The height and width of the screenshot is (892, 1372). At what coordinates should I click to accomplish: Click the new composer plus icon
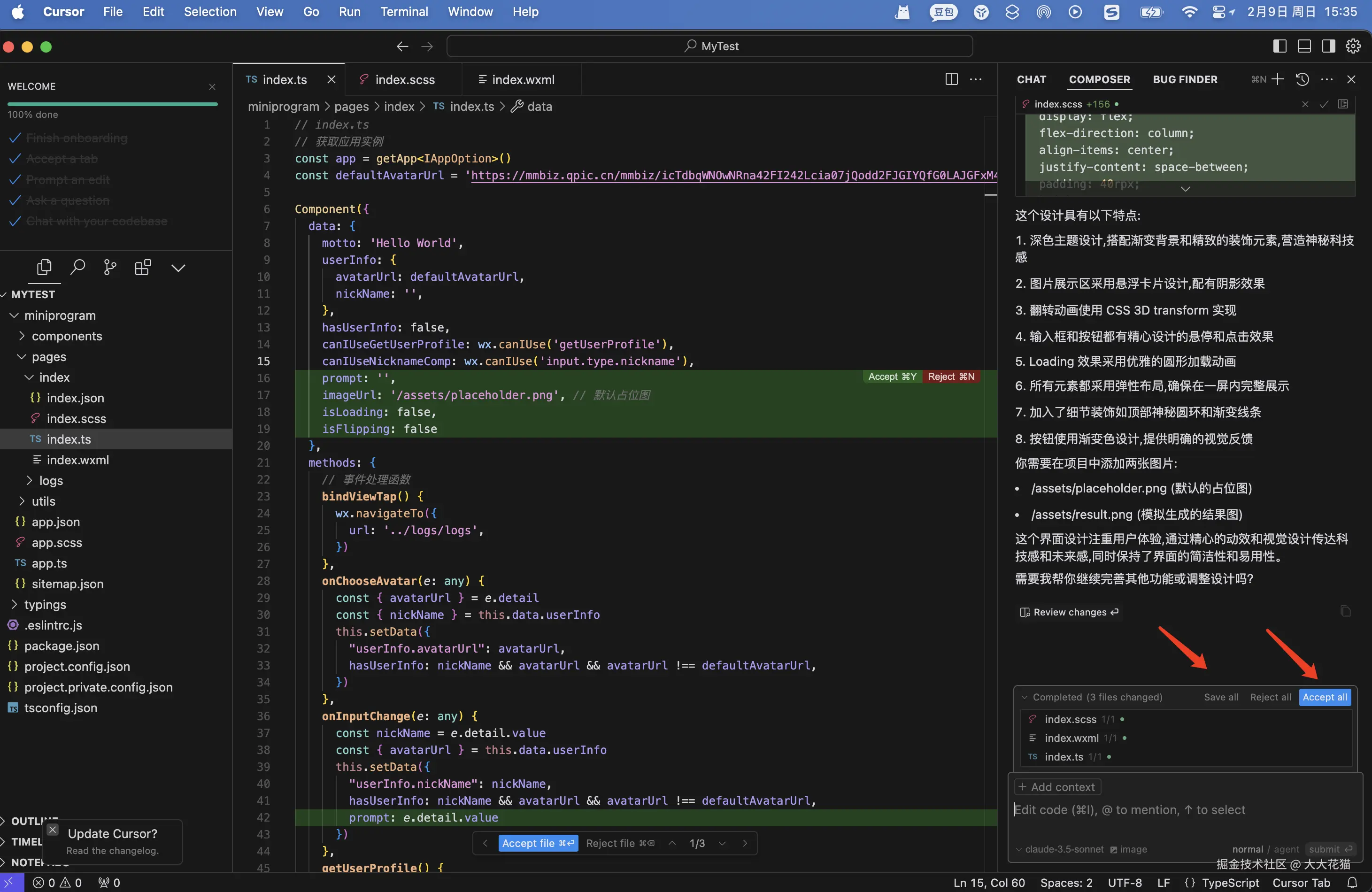pos(1278,79)
